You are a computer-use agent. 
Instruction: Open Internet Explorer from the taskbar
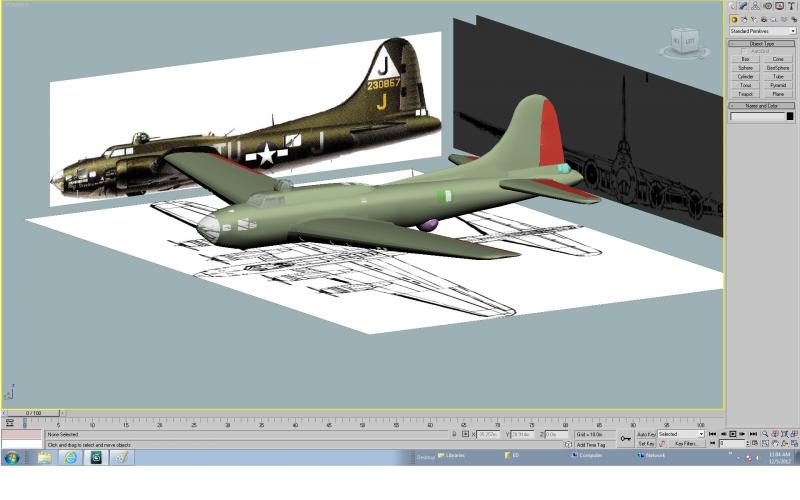[x=70, y=458]
